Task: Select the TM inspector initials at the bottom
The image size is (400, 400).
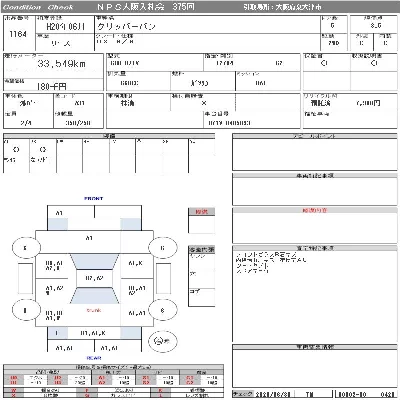Action: click(310, 394)
